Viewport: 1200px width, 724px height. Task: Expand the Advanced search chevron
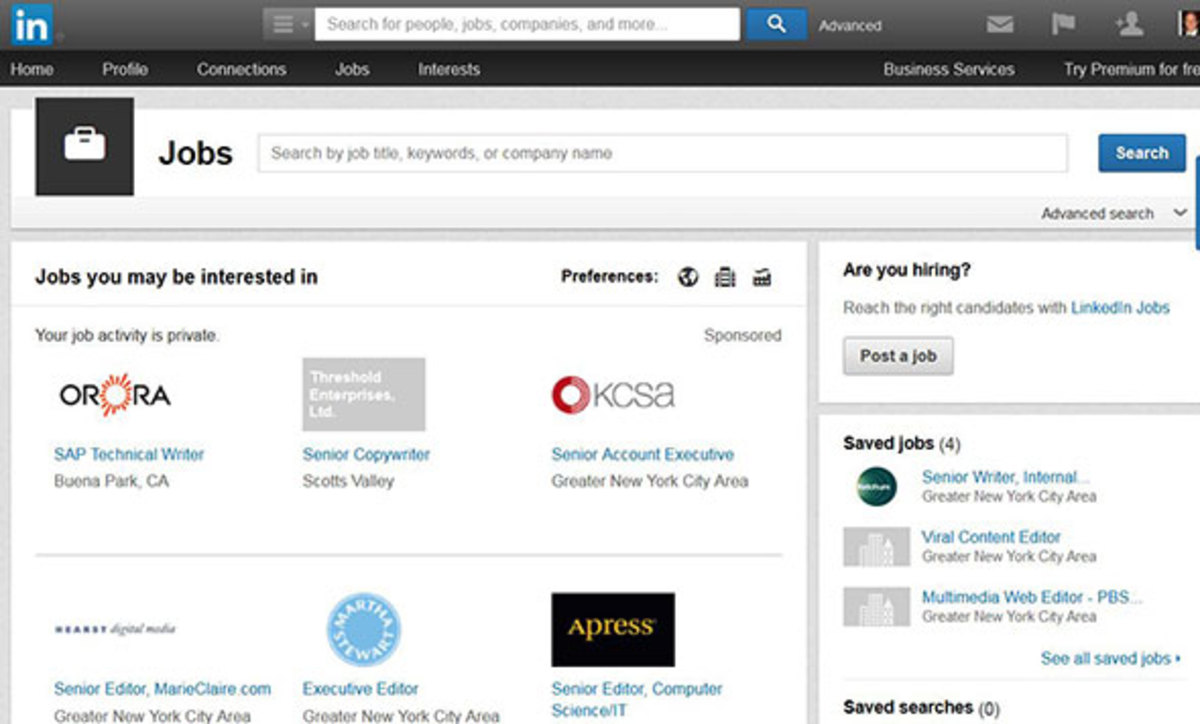coord(1179,213)
